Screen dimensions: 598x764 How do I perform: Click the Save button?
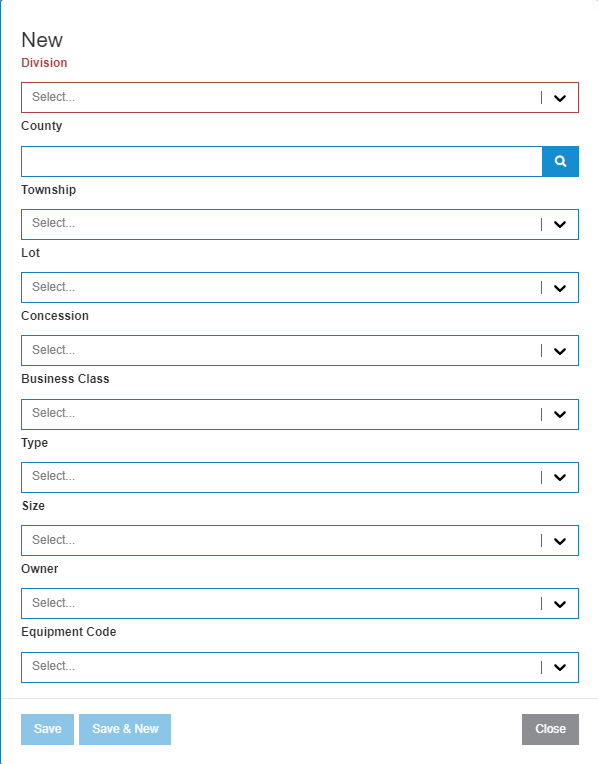[47, 729]
